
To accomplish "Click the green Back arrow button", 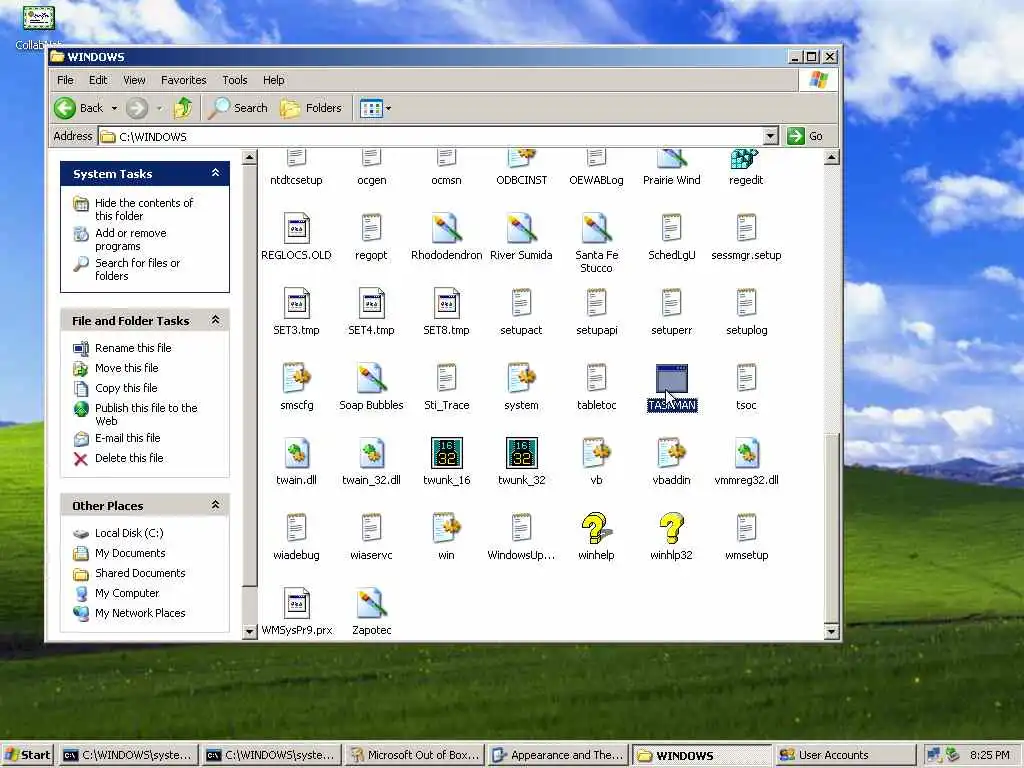I will 65,108.
